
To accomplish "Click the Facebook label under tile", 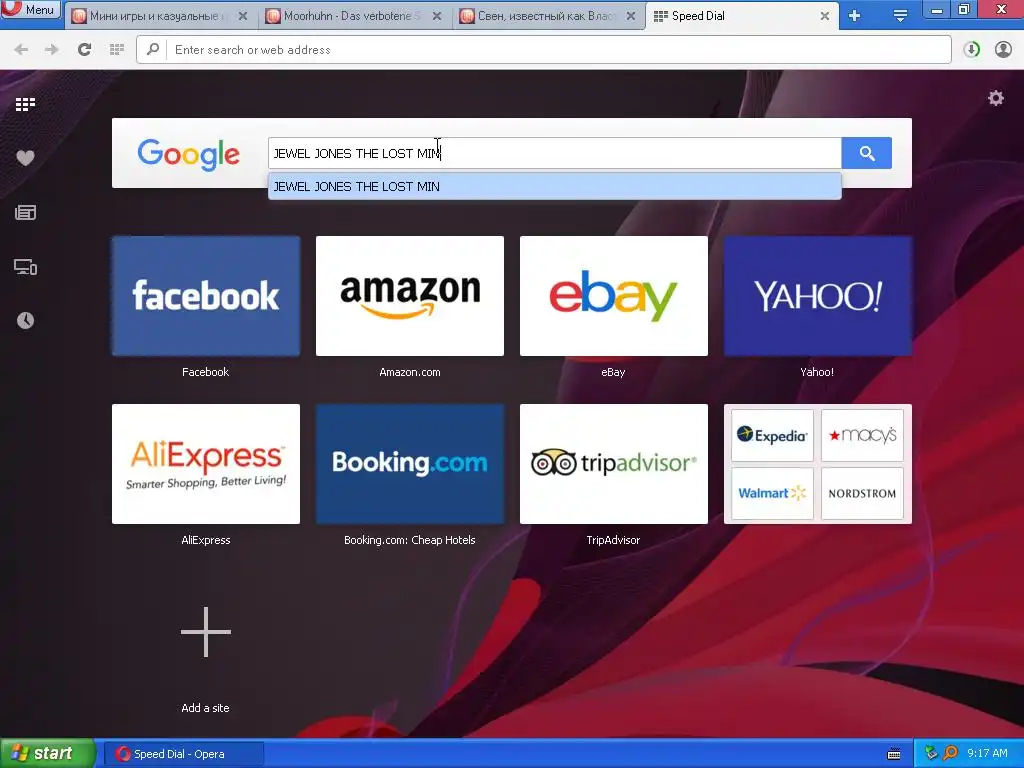I will (x=205, y=372).
